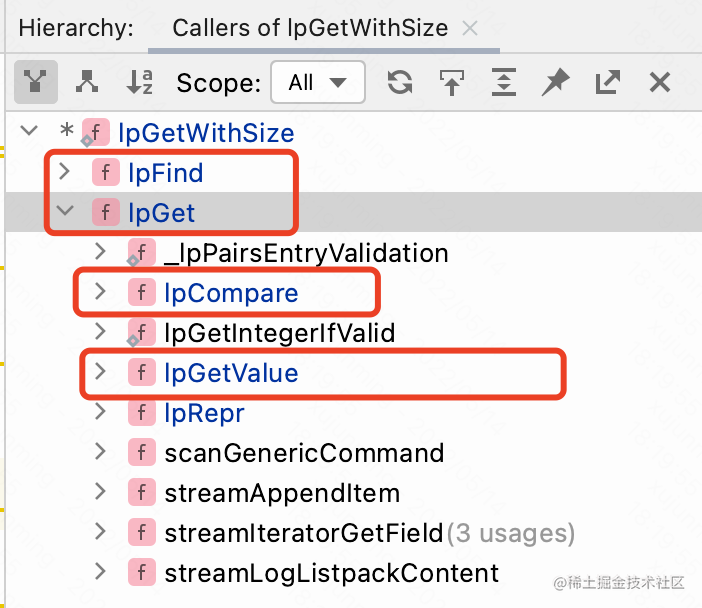This screenshot has height=608, width=702.
Task: Select the lpGetIntegerIfValid item
Action: pos(280,333)
